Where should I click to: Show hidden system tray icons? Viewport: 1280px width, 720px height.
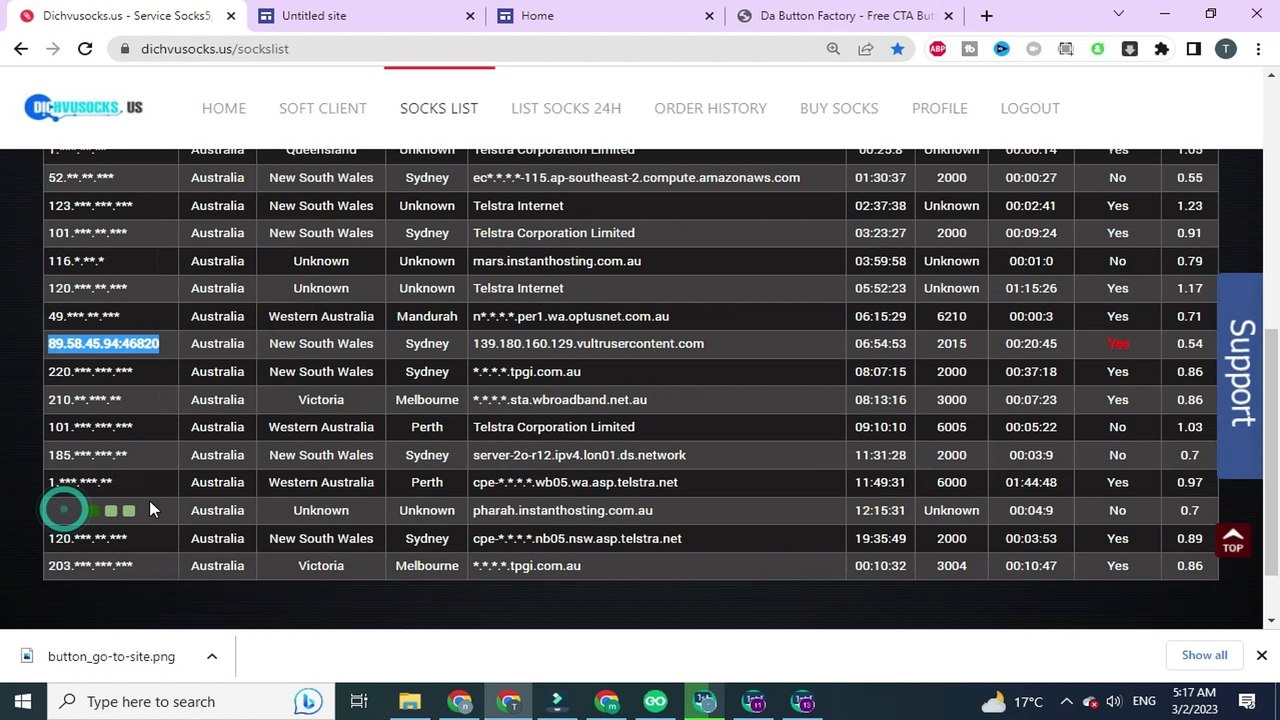click(1066, 701)
